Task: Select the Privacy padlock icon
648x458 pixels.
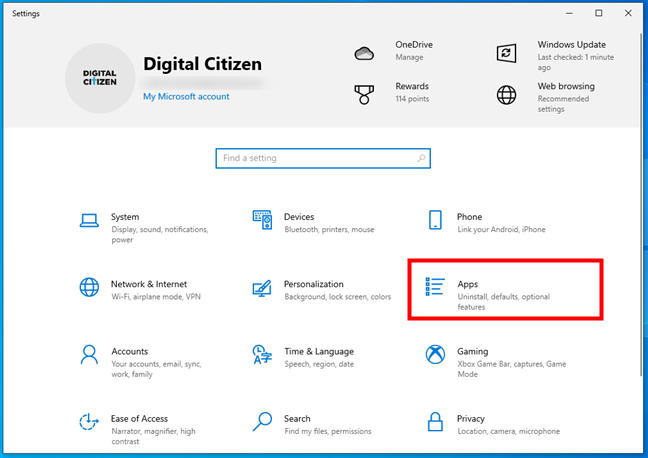Action: [435, 422]
